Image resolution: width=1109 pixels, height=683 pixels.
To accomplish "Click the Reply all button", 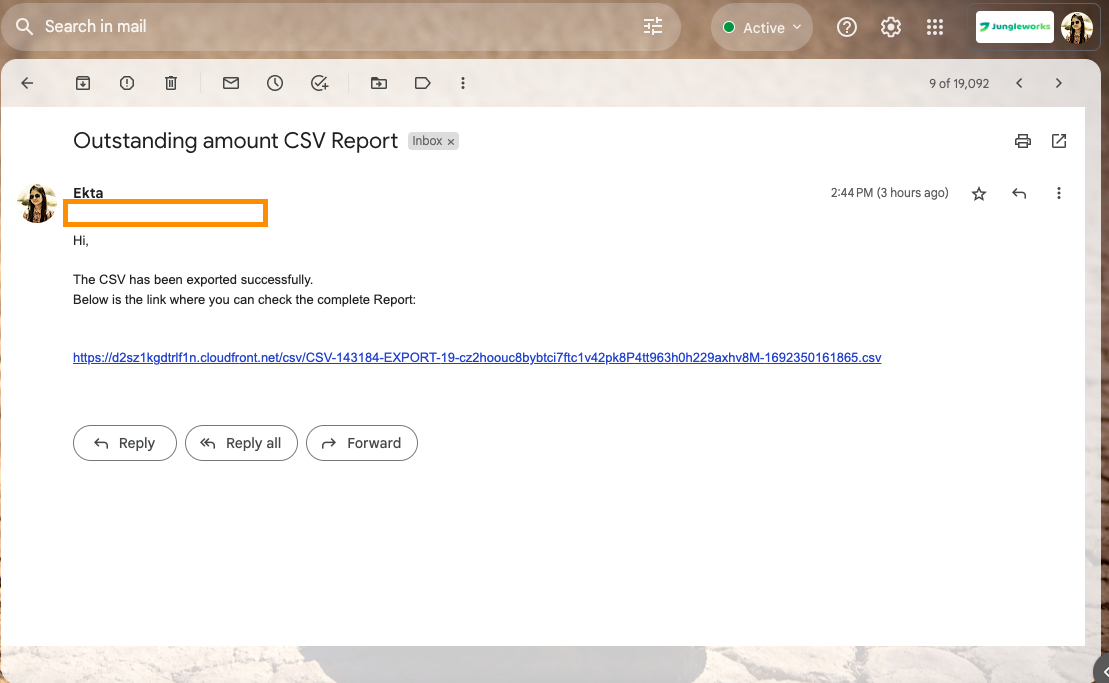I will [241, 443].
